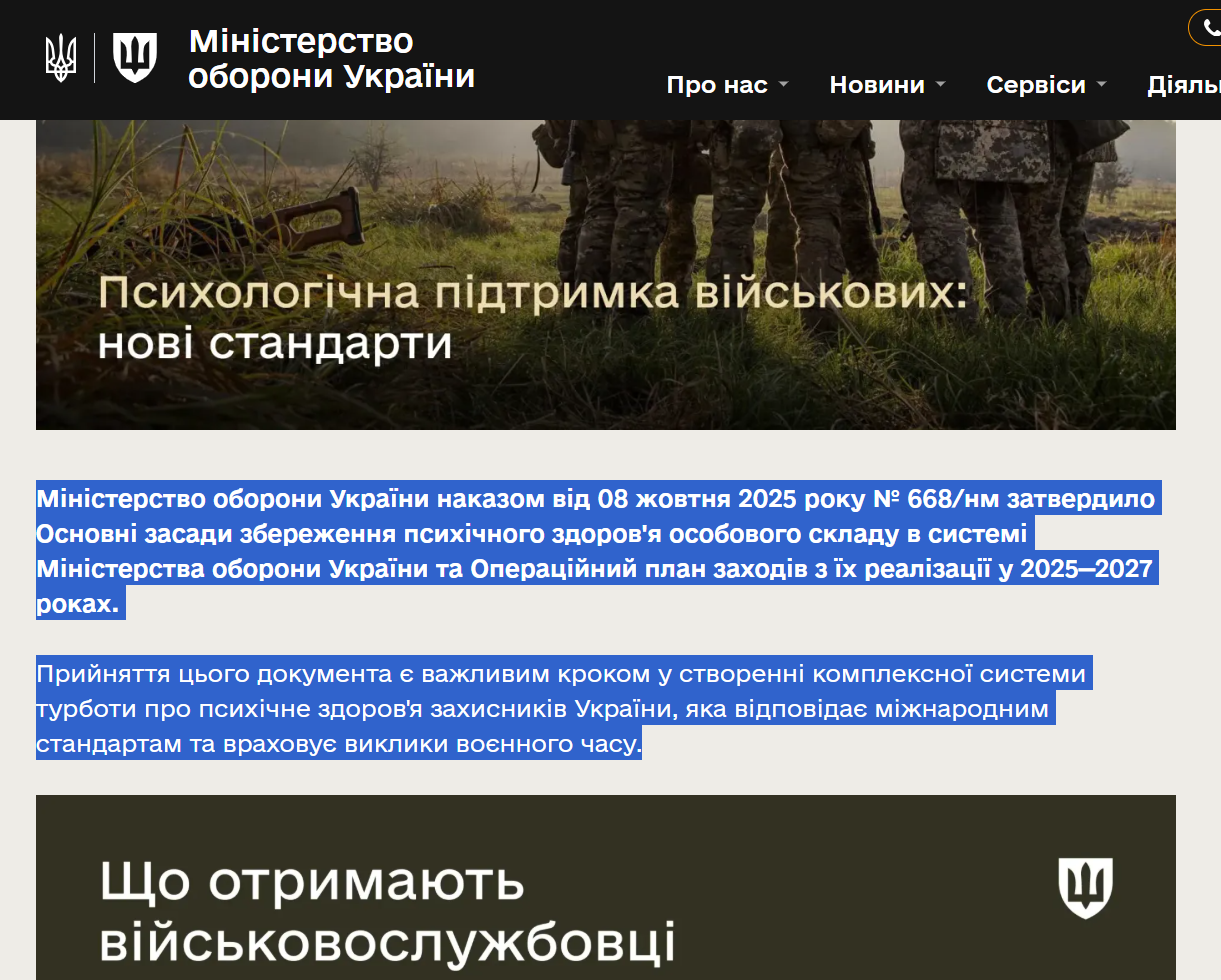
Task: Click the Ukrainian trident coat of arms icon
Action: 61,58
